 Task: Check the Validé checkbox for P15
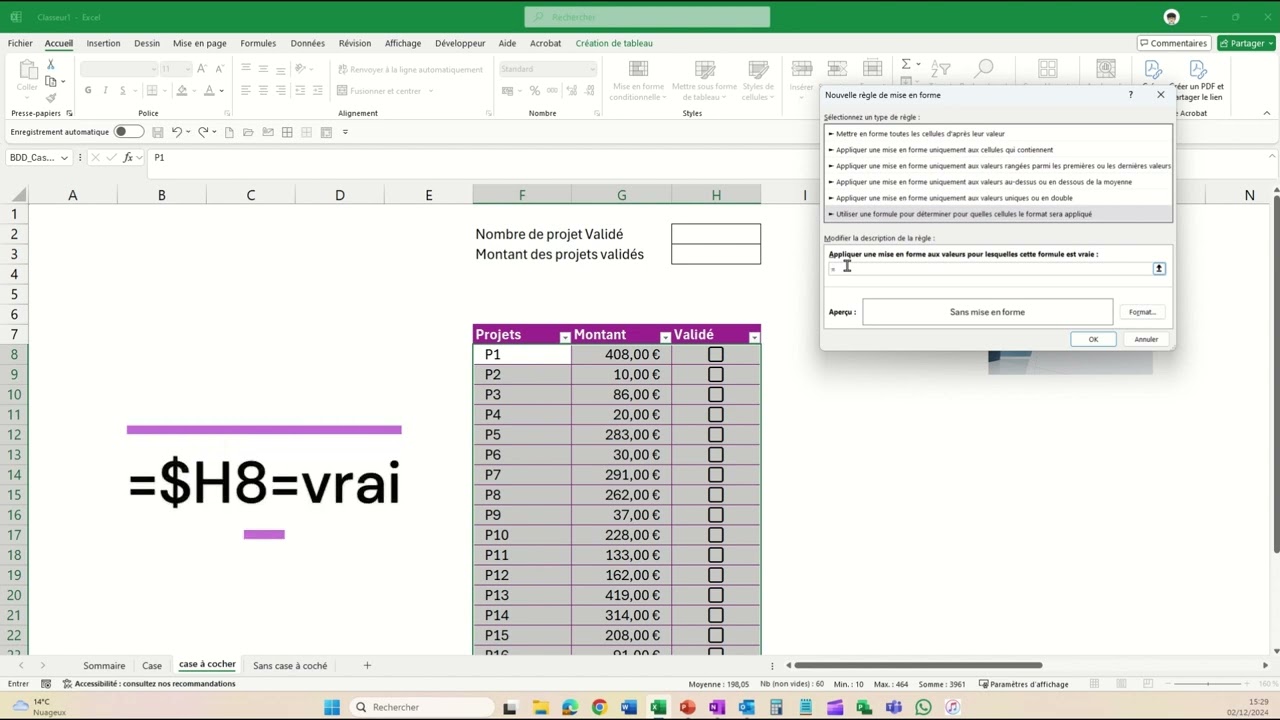(x=715, y=635)
